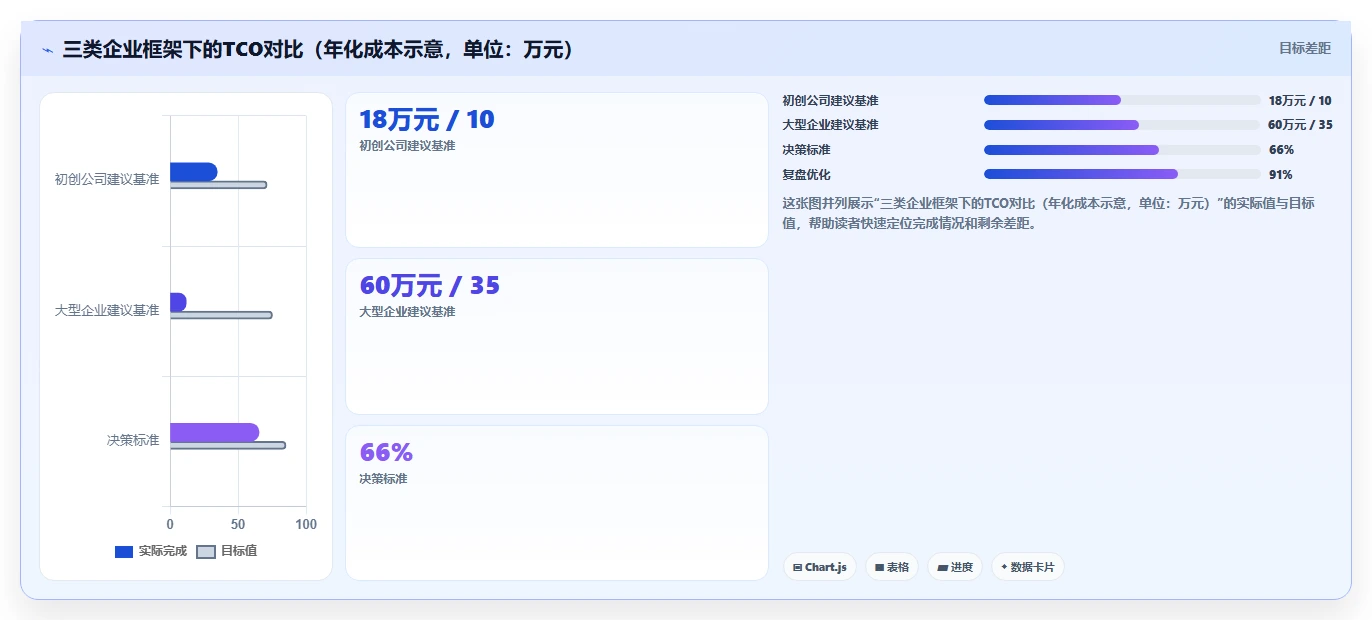Viewport: 1372px width, 620px height.
Task: Click the purple actual bar for 决策标准
Action: pos(214,432)
